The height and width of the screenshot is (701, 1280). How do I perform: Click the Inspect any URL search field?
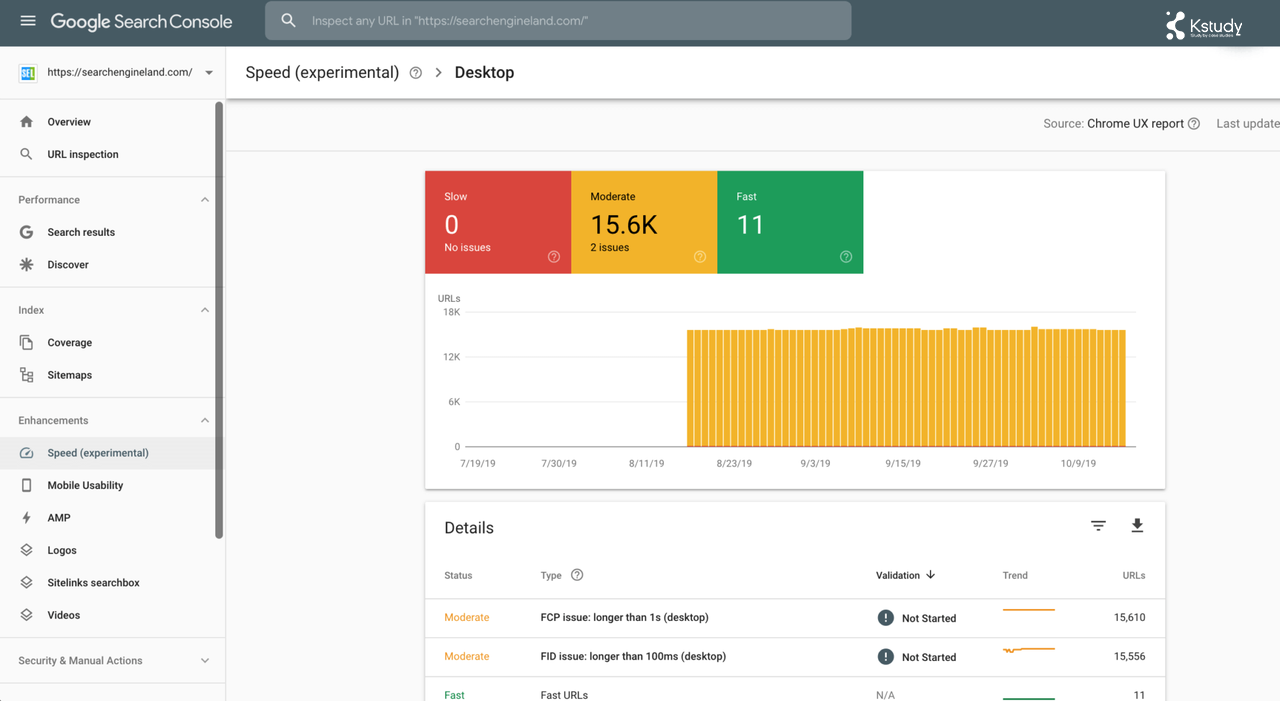557,20
